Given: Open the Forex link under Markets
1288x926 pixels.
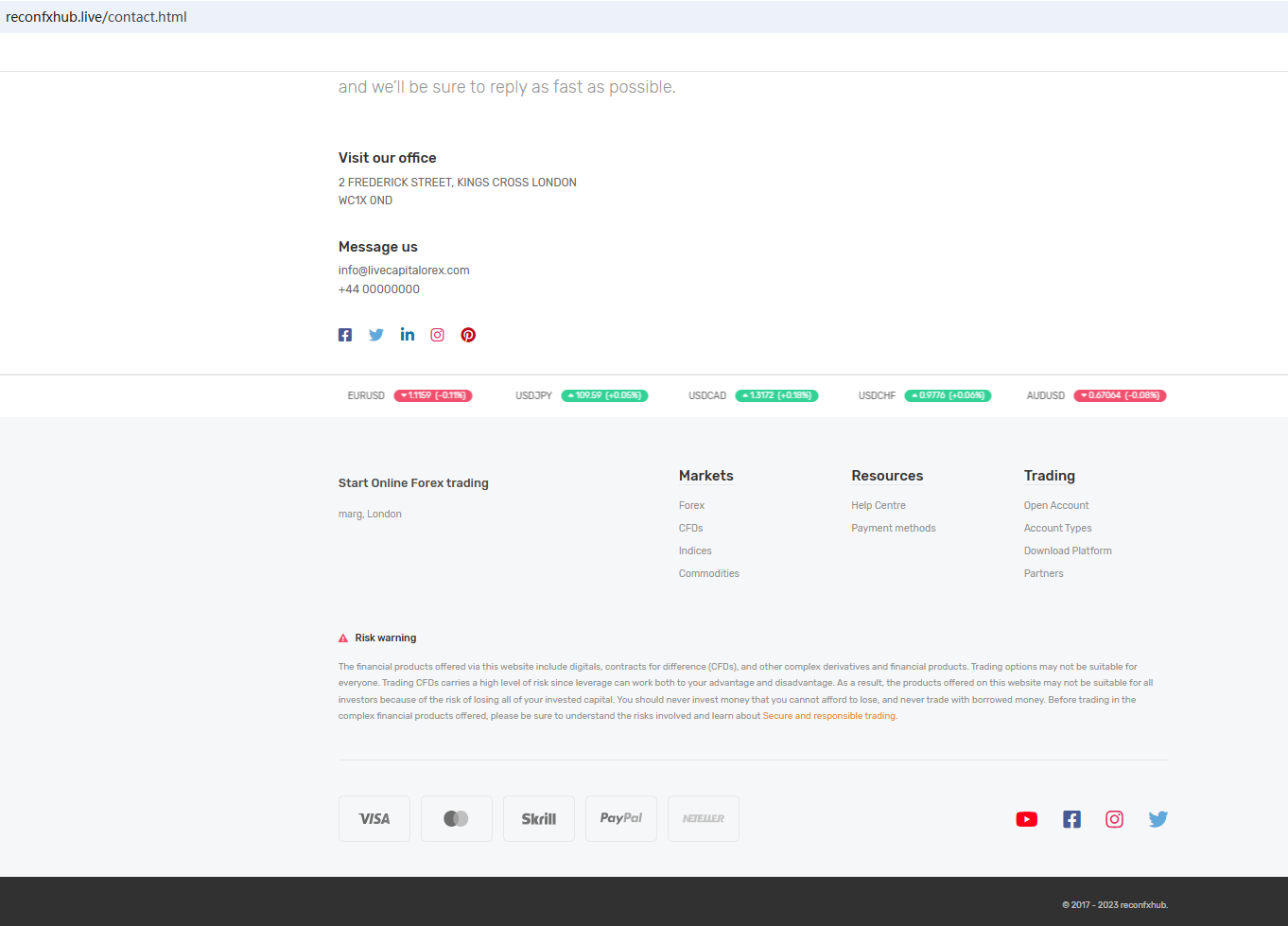Looking at the screenshot, I should (x=691, y=506).
